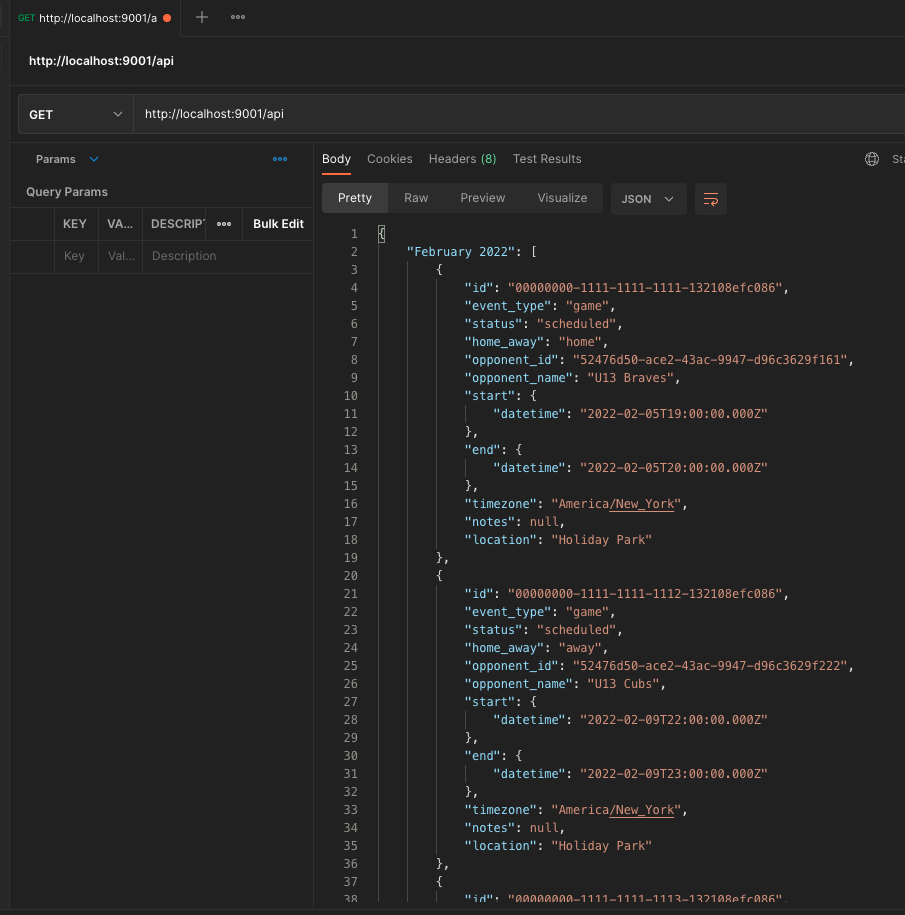Click the unsaved orange dot on the request tab
Screen dimensions: 905x915
[x=167, y=18]
